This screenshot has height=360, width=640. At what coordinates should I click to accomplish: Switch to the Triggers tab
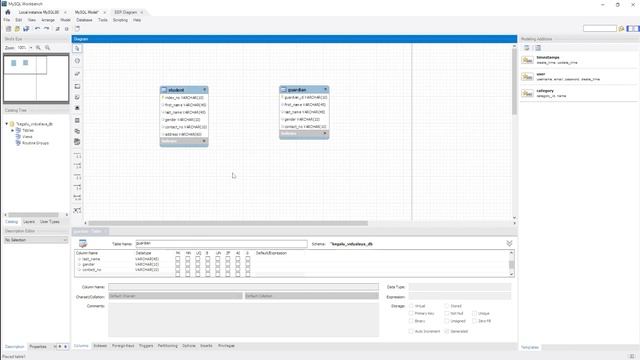click(x=146, y=346)
